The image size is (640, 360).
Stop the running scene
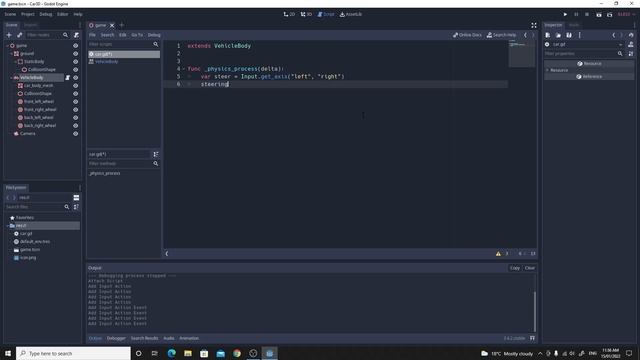click(x=587, y=14)
